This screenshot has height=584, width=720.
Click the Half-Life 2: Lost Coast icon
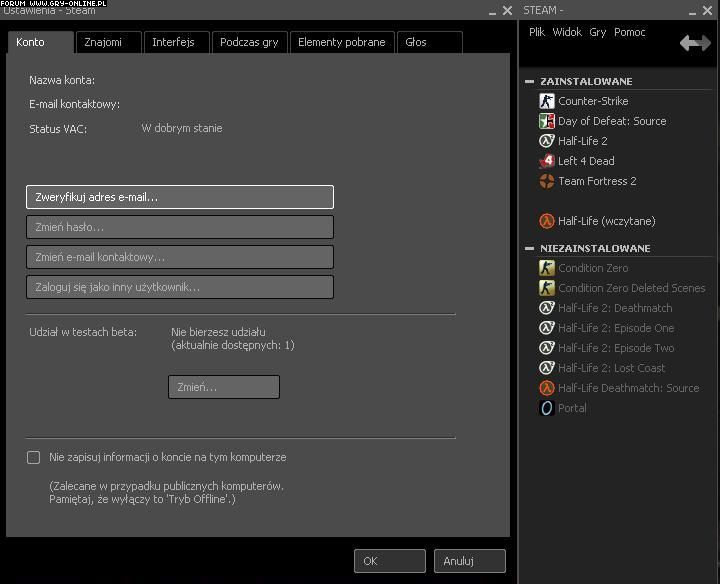pos(546,368)
